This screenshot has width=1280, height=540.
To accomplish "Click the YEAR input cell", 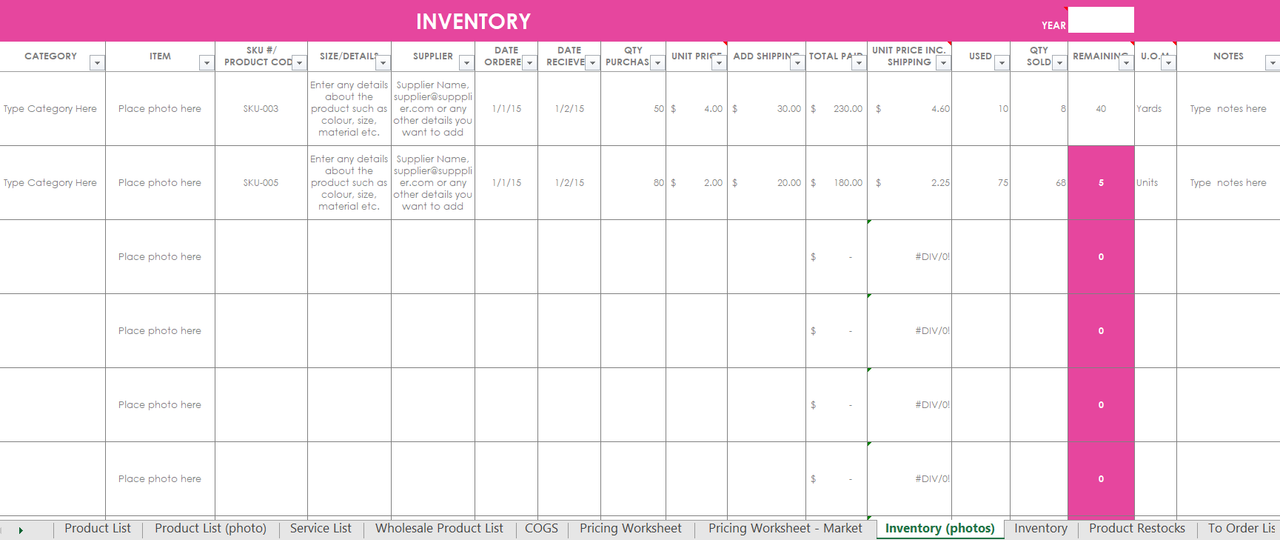I will 1100,20.
